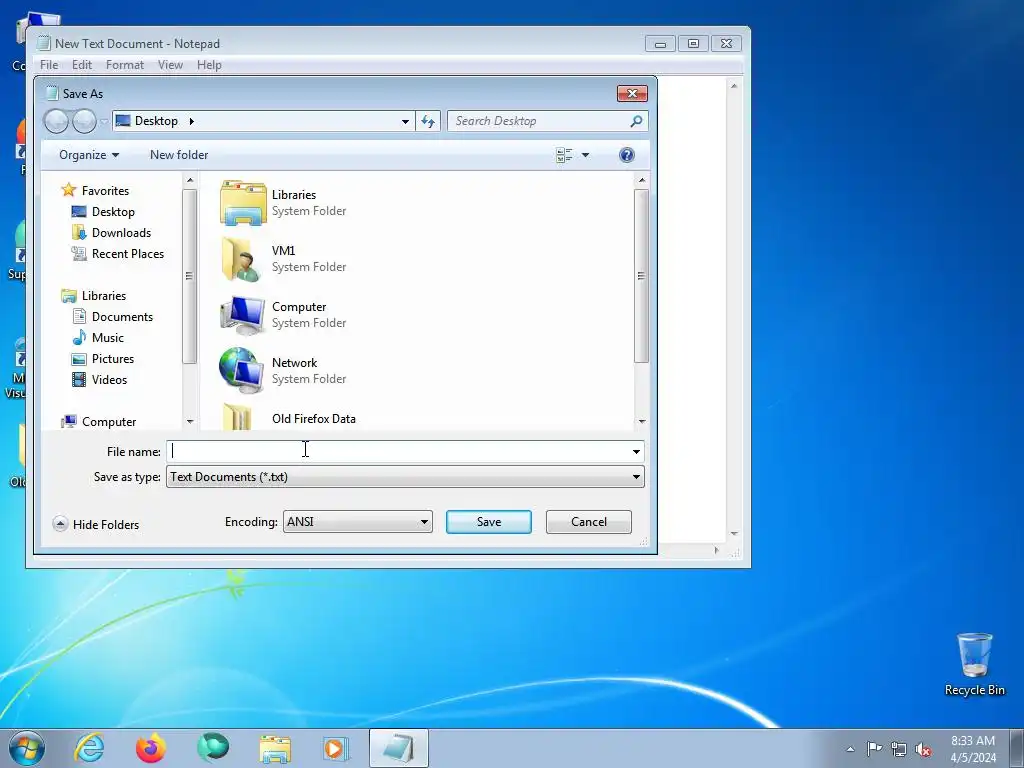
Task: Open Windows Media Player from the taskbar
Action: (x=336, y=748)
